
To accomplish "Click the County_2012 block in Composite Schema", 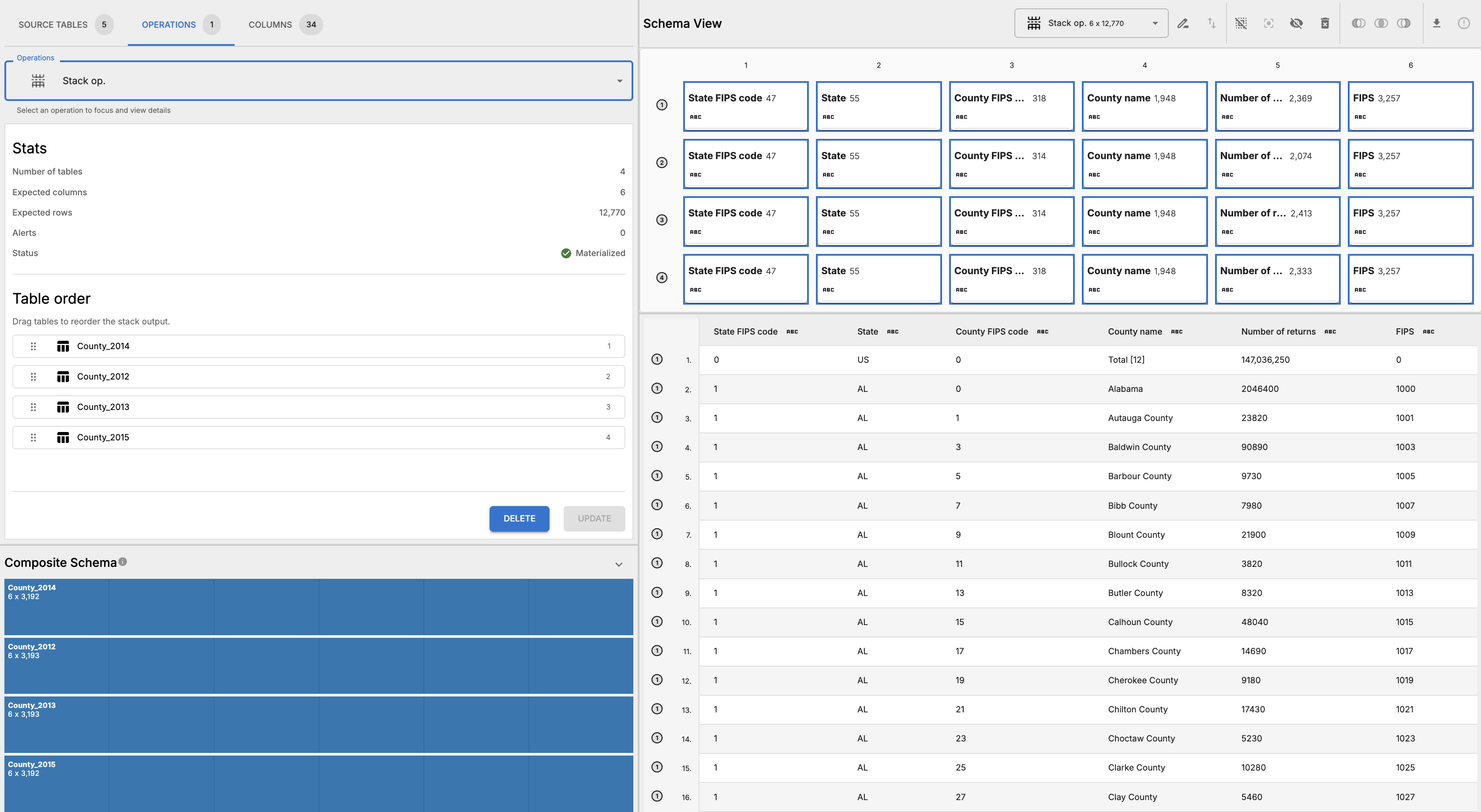I will [x=318, y=666].
